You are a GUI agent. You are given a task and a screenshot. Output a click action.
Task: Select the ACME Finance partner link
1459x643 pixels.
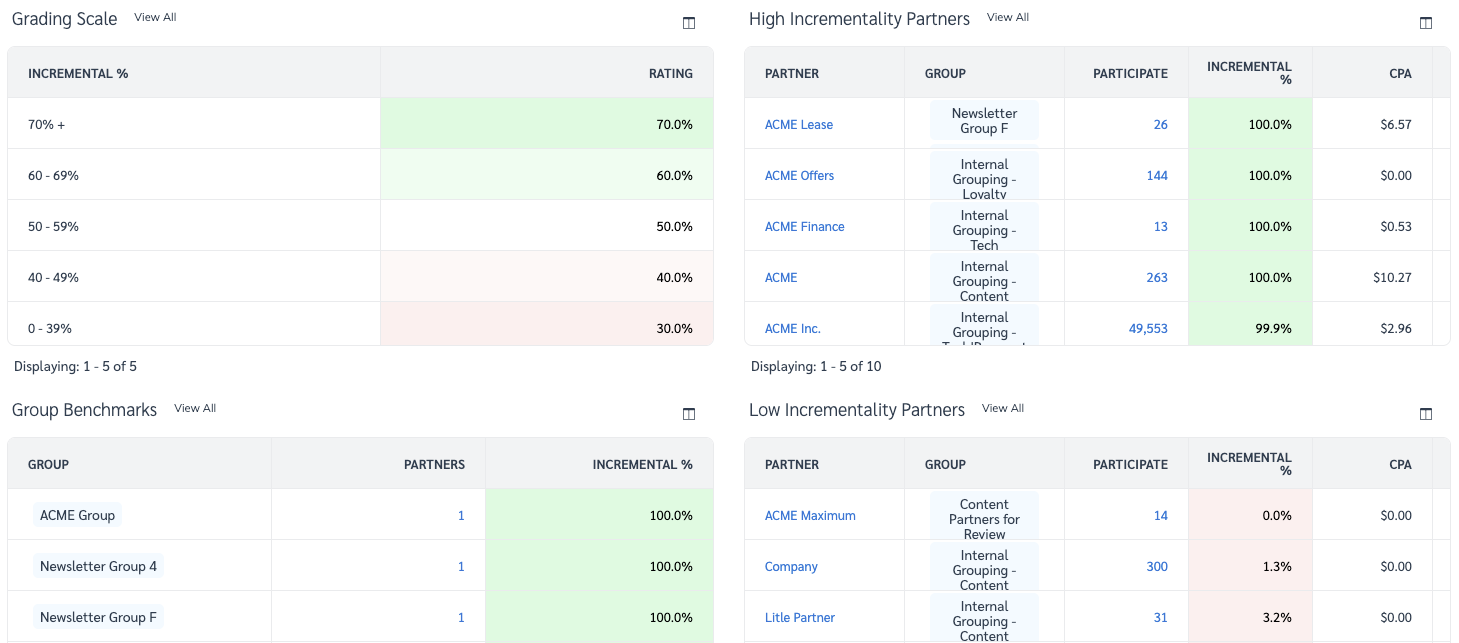[804, 226]
